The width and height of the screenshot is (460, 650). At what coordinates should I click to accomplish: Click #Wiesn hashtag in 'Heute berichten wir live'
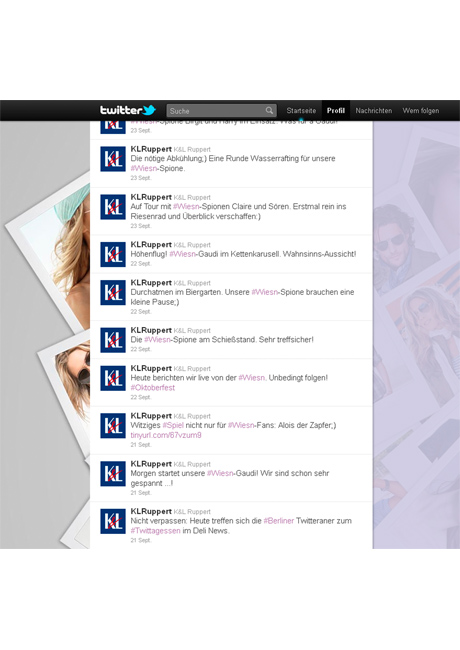click(x=252, y=378)
